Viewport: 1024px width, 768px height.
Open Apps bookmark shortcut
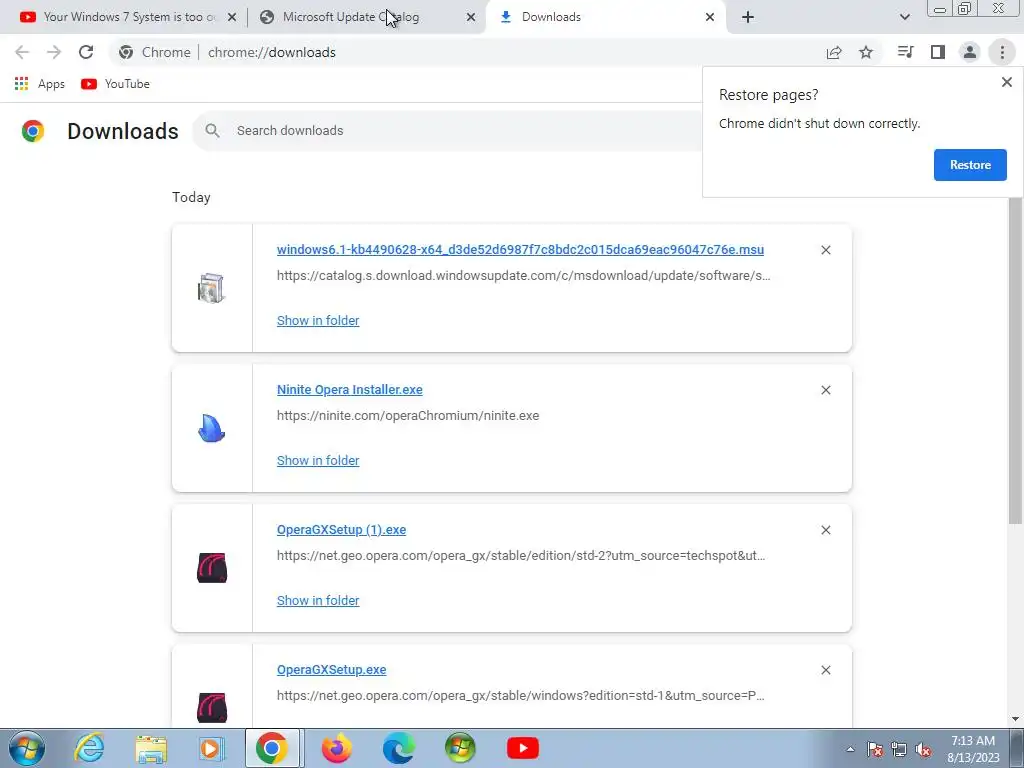(40, 84)
